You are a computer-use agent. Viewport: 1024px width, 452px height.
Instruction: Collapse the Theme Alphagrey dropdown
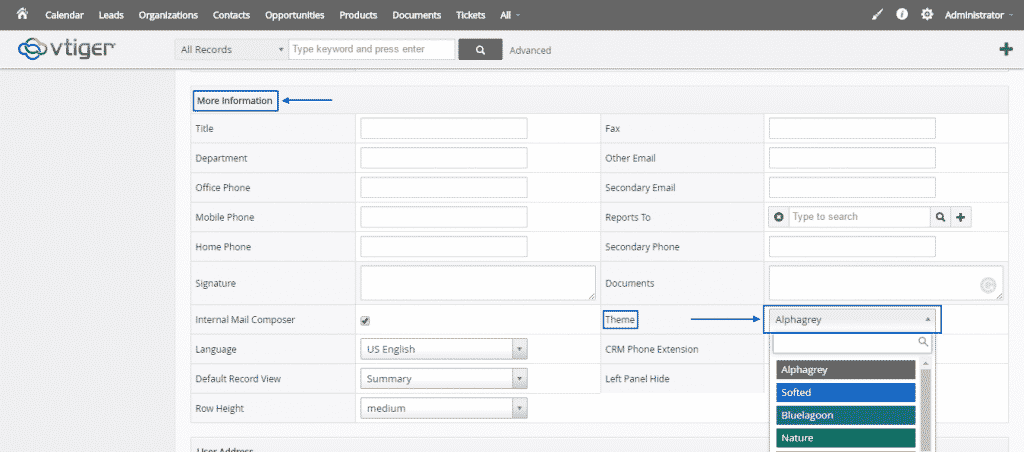pos(852,320)
